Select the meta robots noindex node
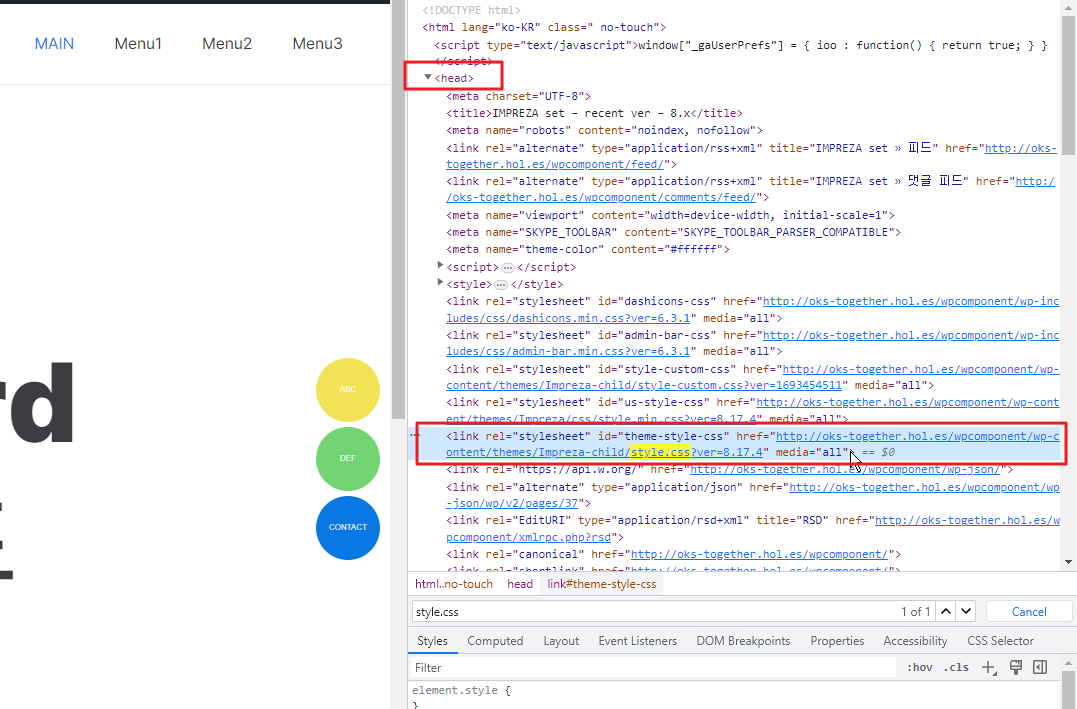Viewport: 1077px width, 709px height. click(604, 130)
